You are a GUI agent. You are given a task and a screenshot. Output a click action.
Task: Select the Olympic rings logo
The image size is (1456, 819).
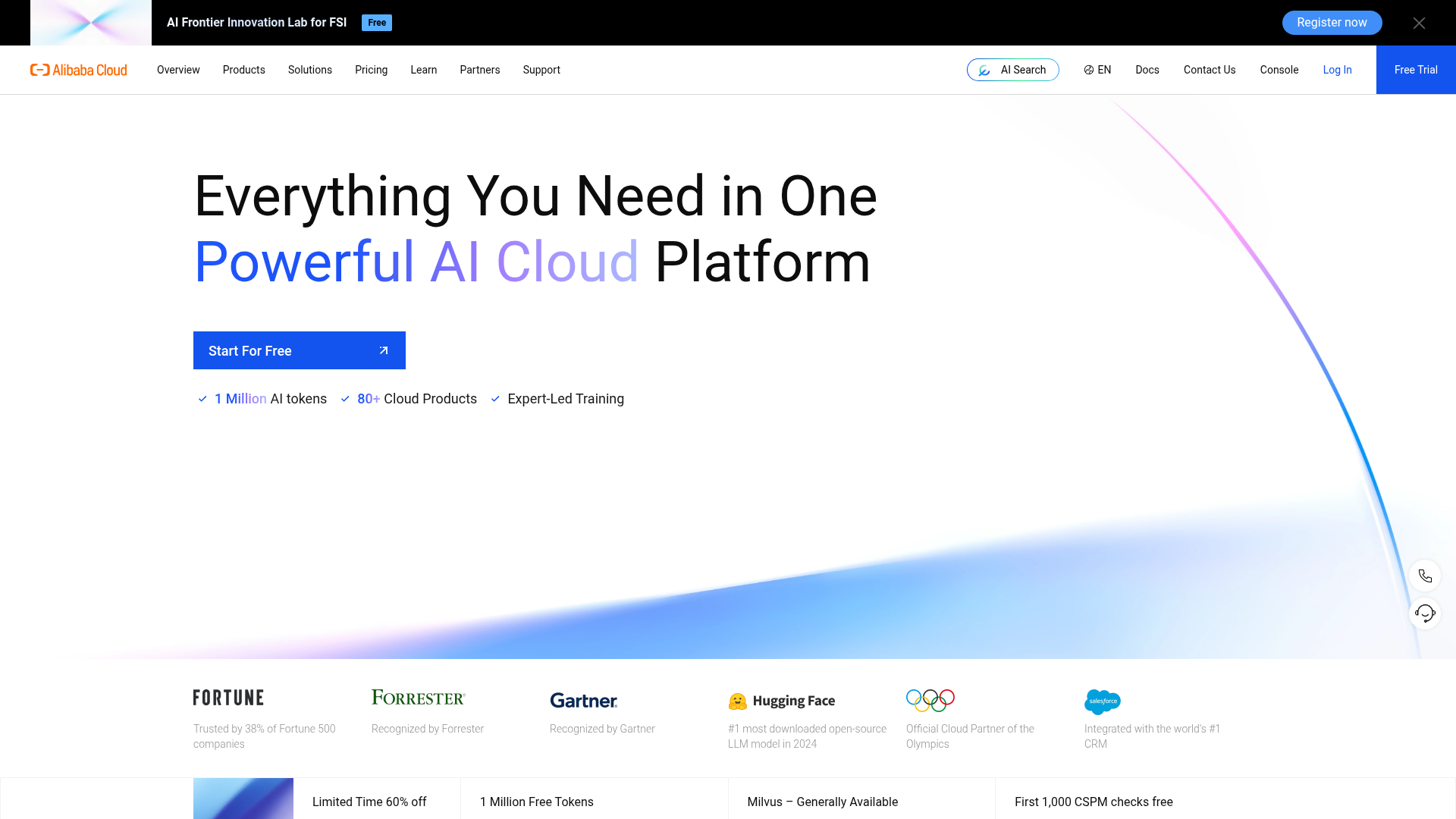point(929,699)
